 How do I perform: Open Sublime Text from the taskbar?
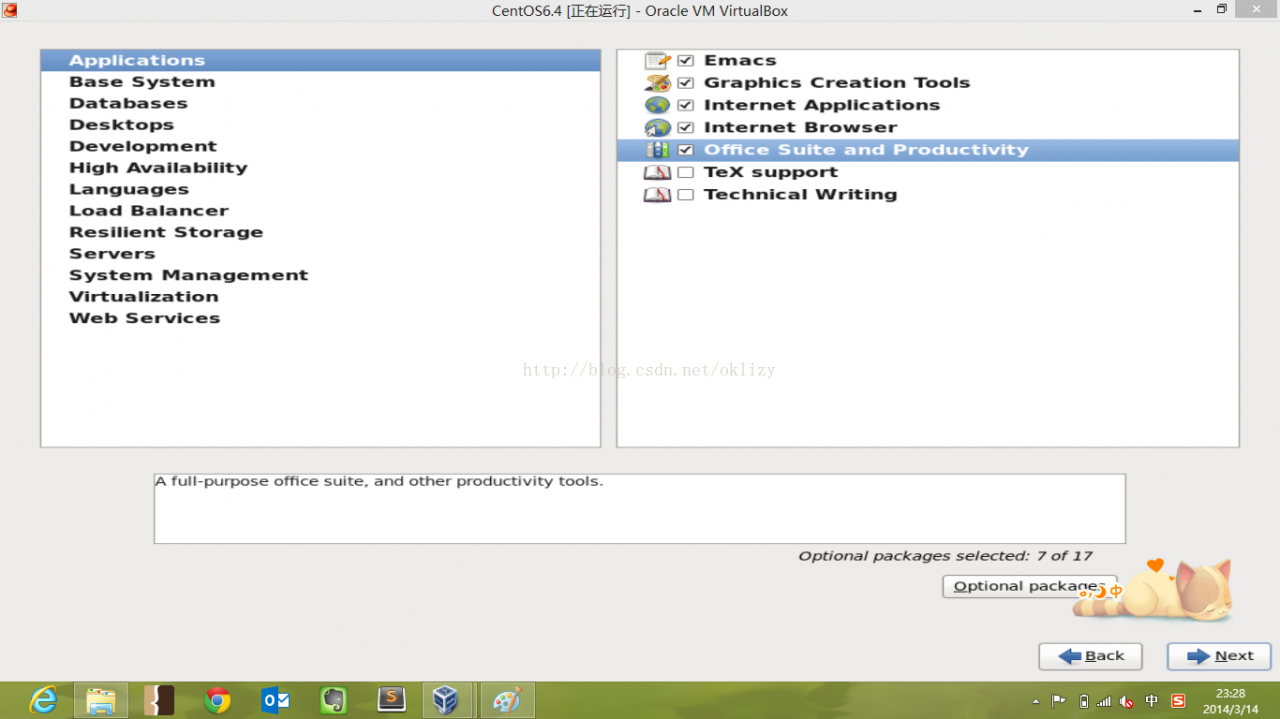tap(391, 700)
